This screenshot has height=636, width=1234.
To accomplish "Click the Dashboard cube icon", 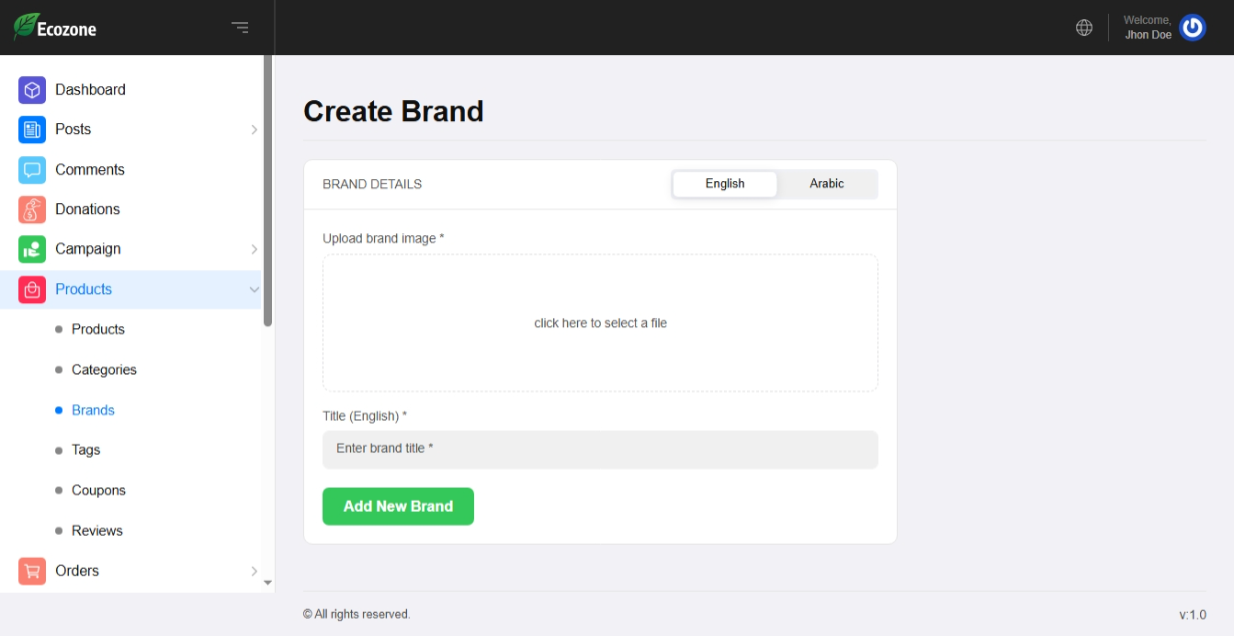I will [32, 90].
